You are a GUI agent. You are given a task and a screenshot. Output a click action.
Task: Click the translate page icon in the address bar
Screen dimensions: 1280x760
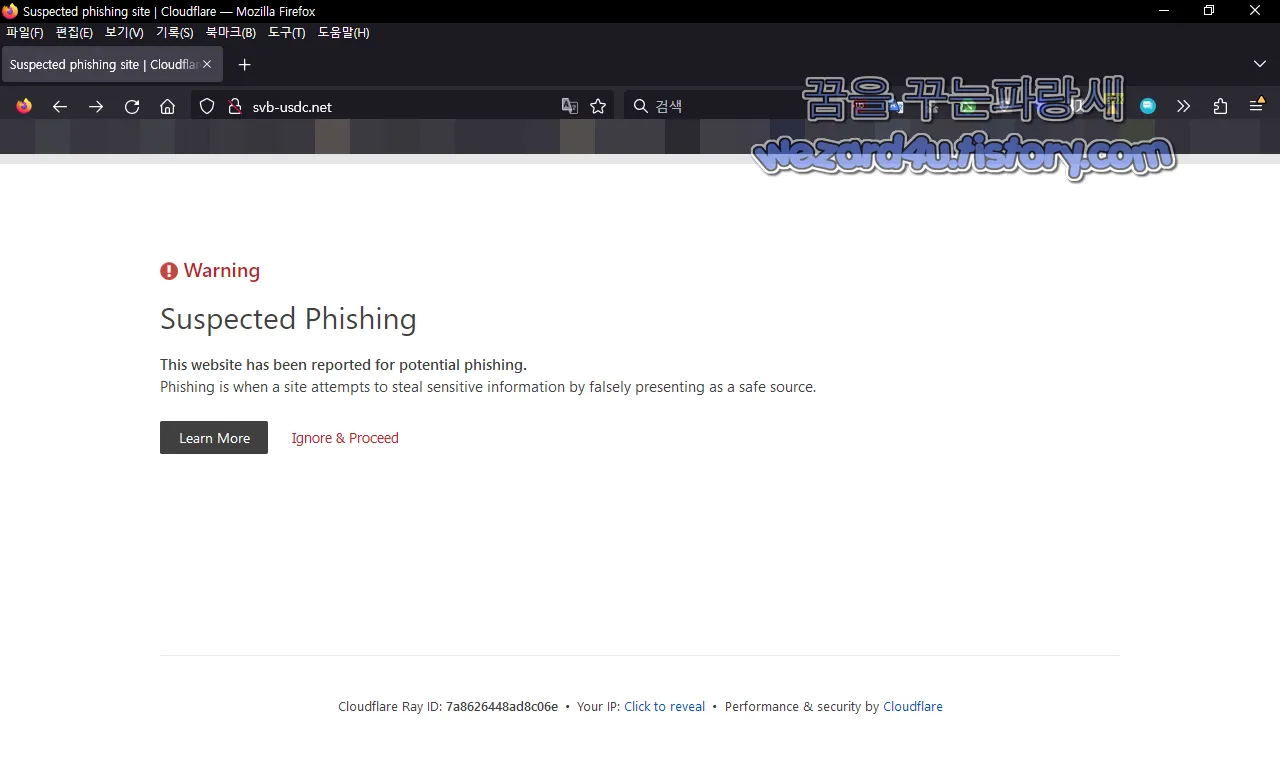[x=570, y=106]
